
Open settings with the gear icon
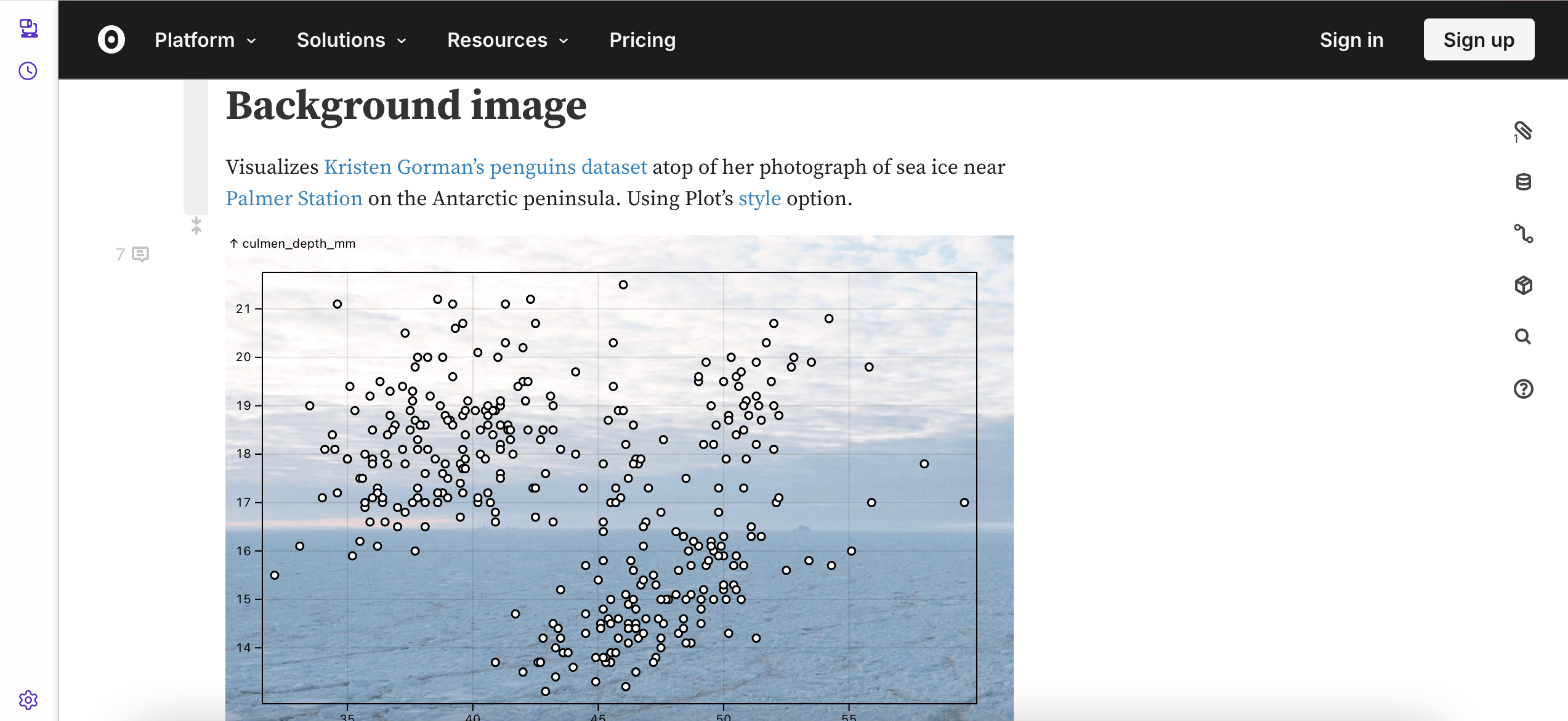click(x=27, y=700)
